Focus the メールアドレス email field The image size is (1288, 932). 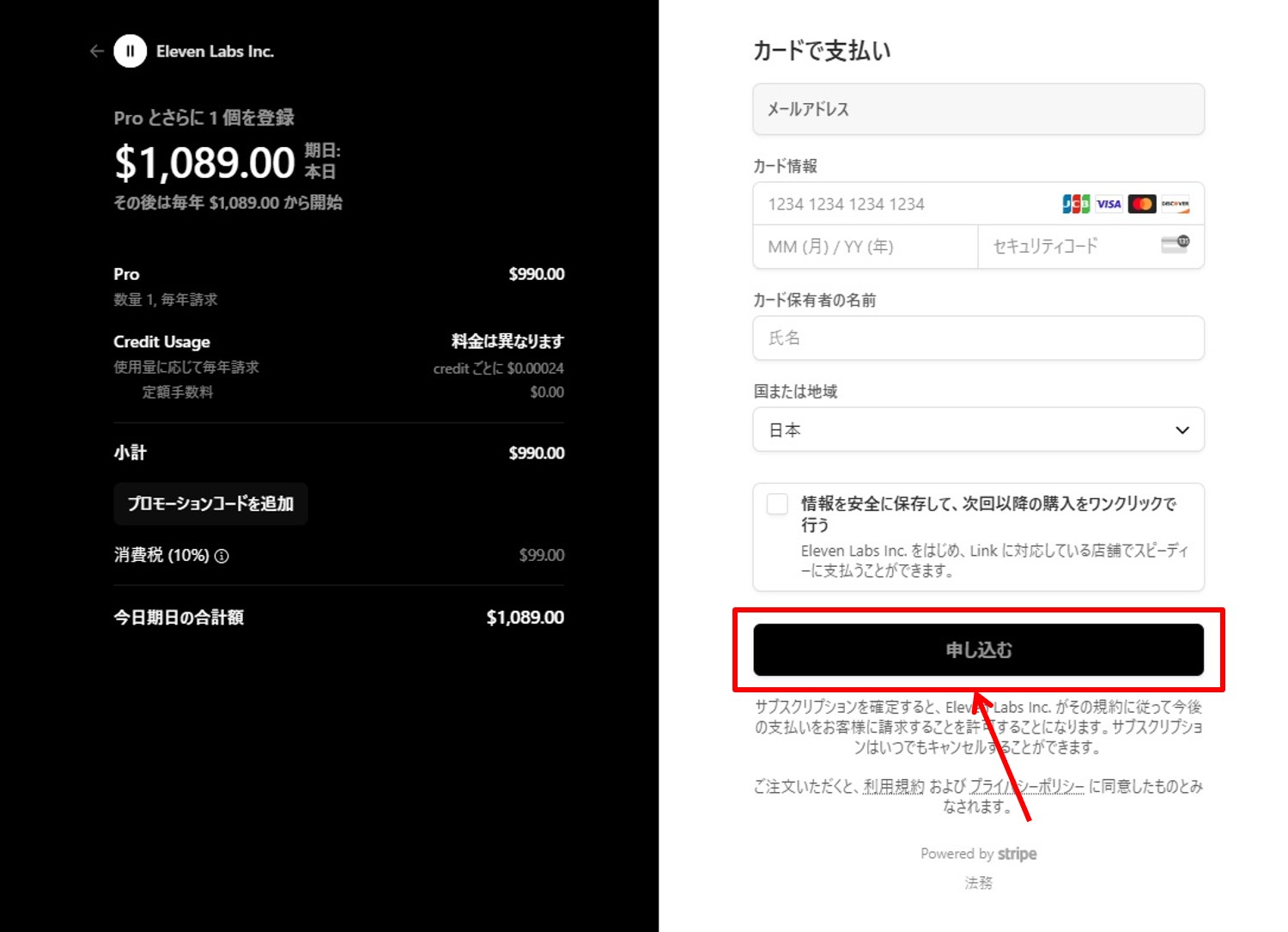[978, 109]
